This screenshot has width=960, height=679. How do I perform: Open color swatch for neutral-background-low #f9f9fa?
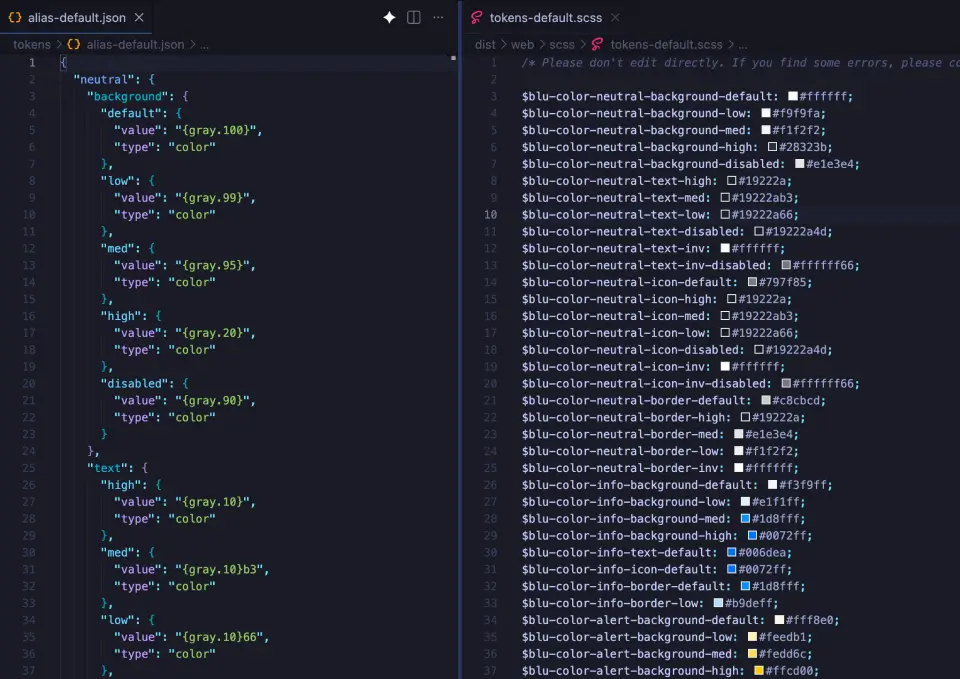point(766,113)
